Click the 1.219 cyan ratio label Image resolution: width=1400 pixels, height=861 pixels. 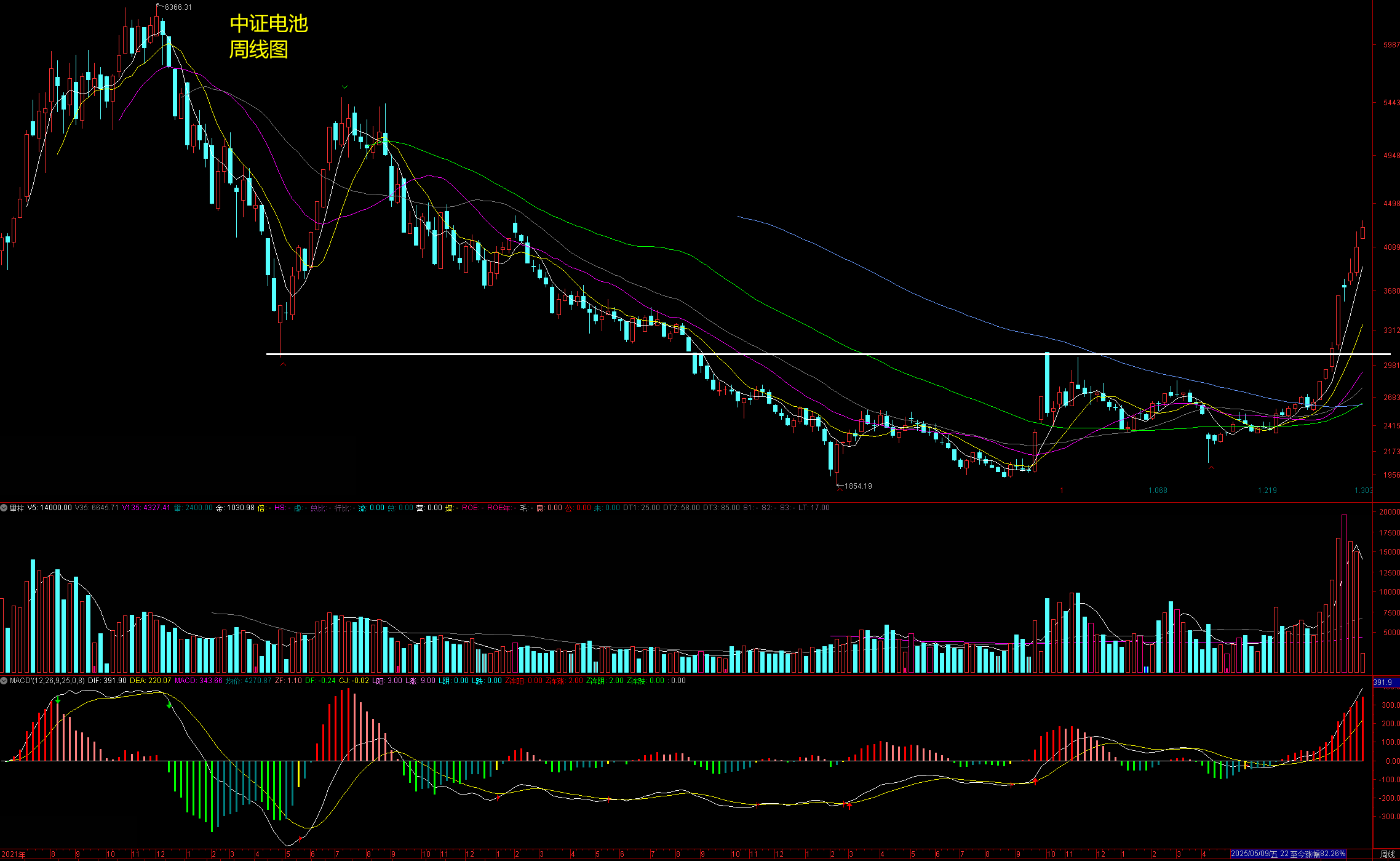point(1267,491)
